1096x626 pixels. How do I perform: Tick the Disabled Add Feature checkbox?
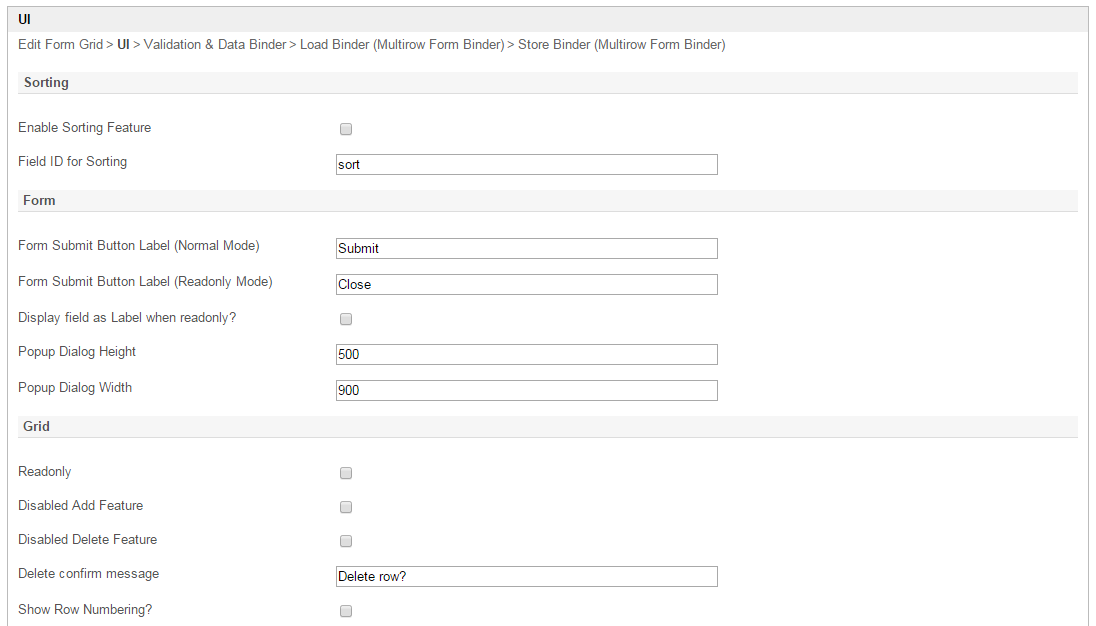346,507
